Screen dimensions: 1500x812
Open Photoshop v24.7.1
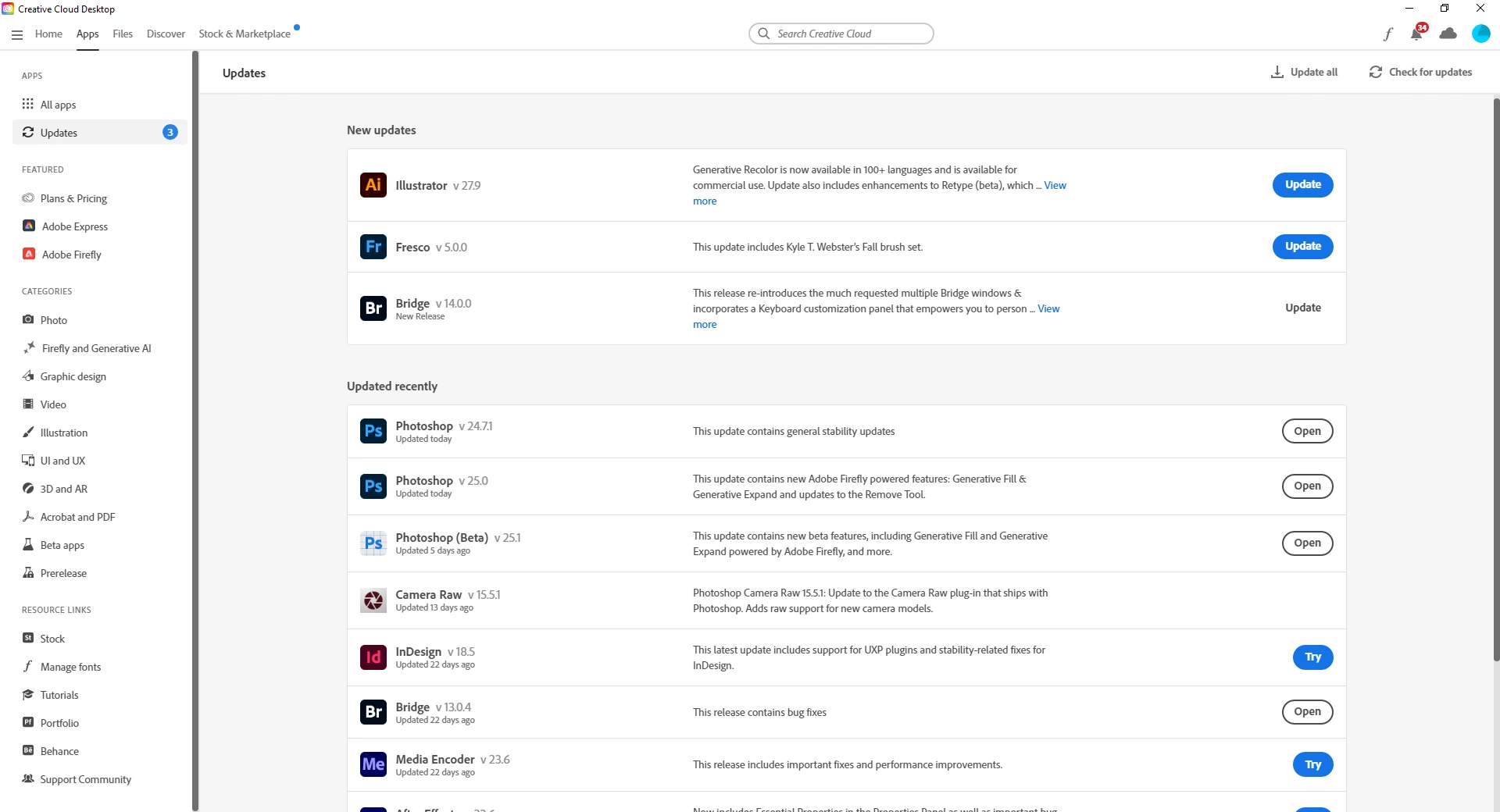click(x=1307, y=431)
